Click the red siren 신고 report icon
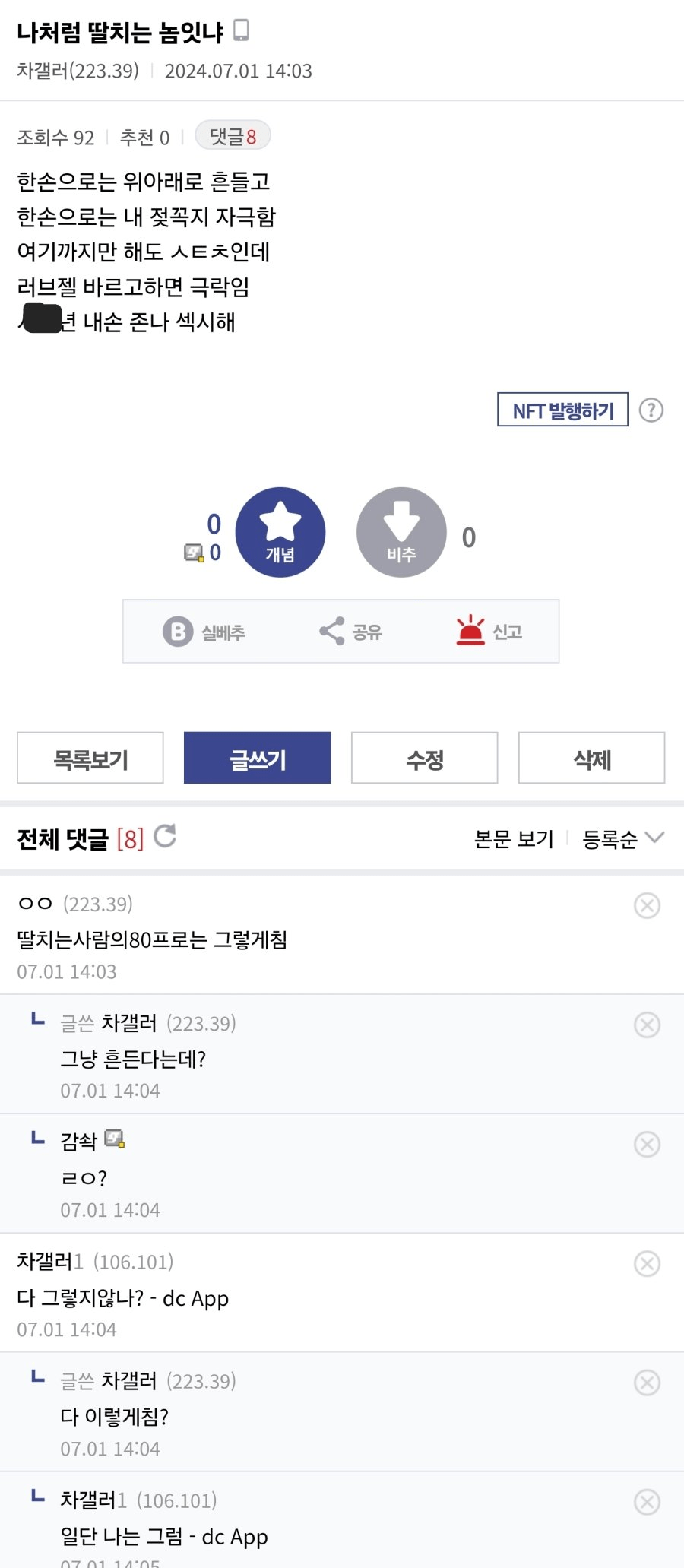The image size is (684, 1568). [x=470, y=631]
